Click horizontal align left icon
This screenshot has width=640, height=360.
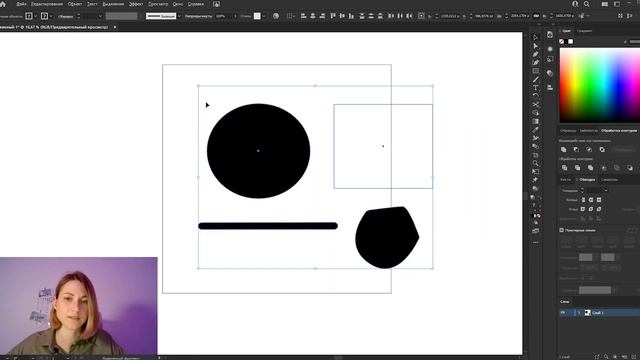coord(303,16)
